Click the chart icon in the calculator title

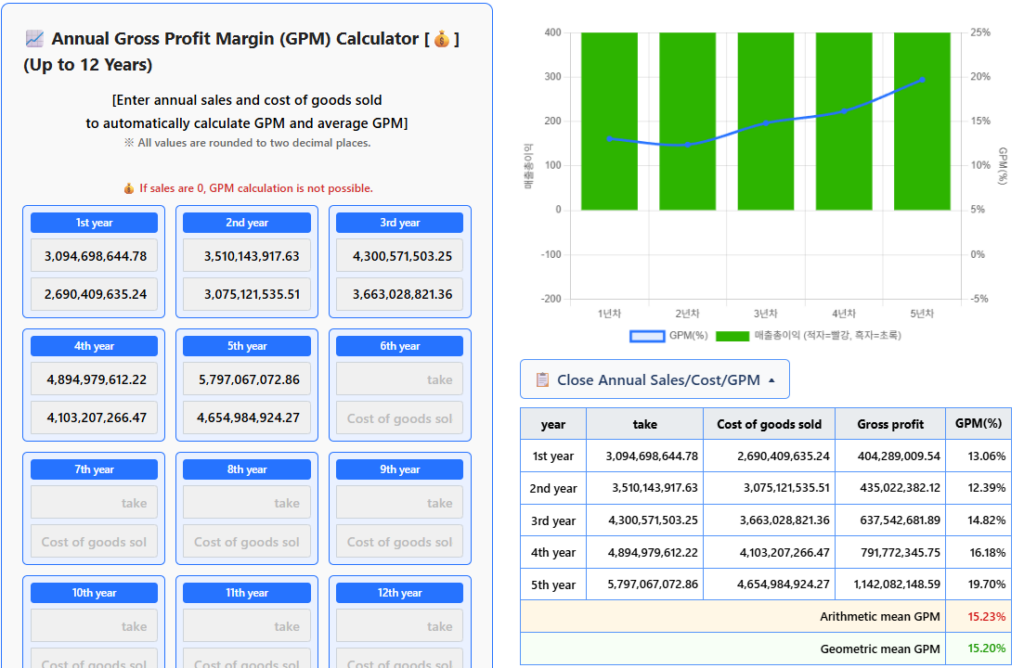(34, 39)
